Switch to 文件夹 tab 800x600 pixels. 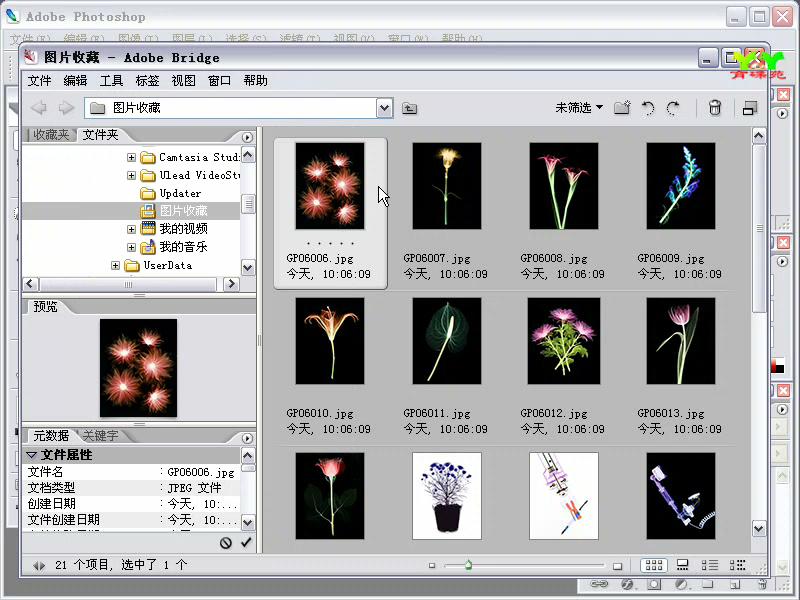tap(101, 135)
